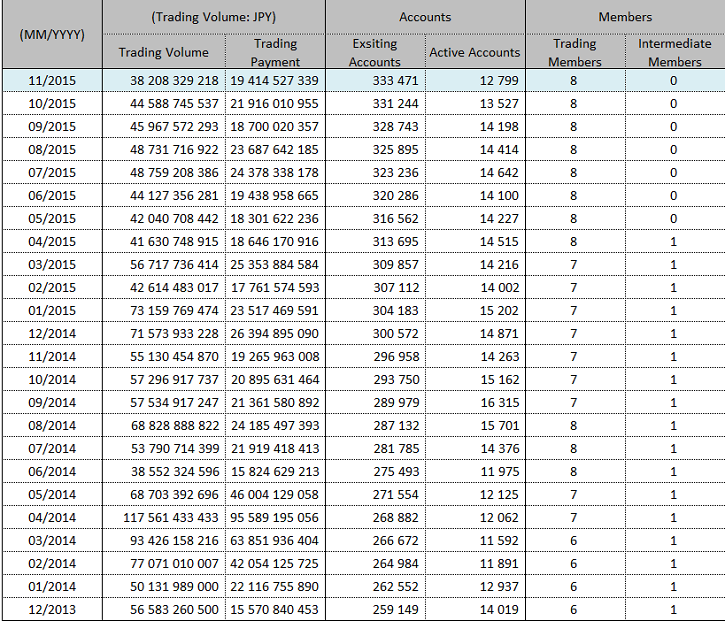
Task: Select the 05/2015 date cell
Action: (52, 218)
